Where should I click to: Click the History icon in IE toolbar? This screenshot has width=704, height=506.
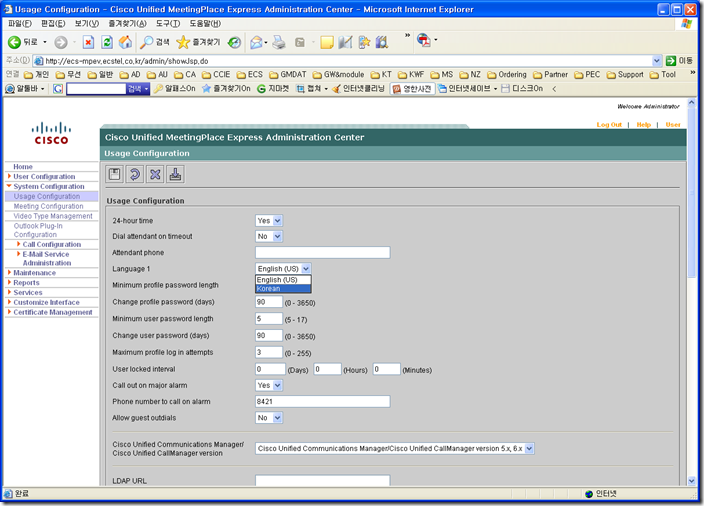click(234, 42)
